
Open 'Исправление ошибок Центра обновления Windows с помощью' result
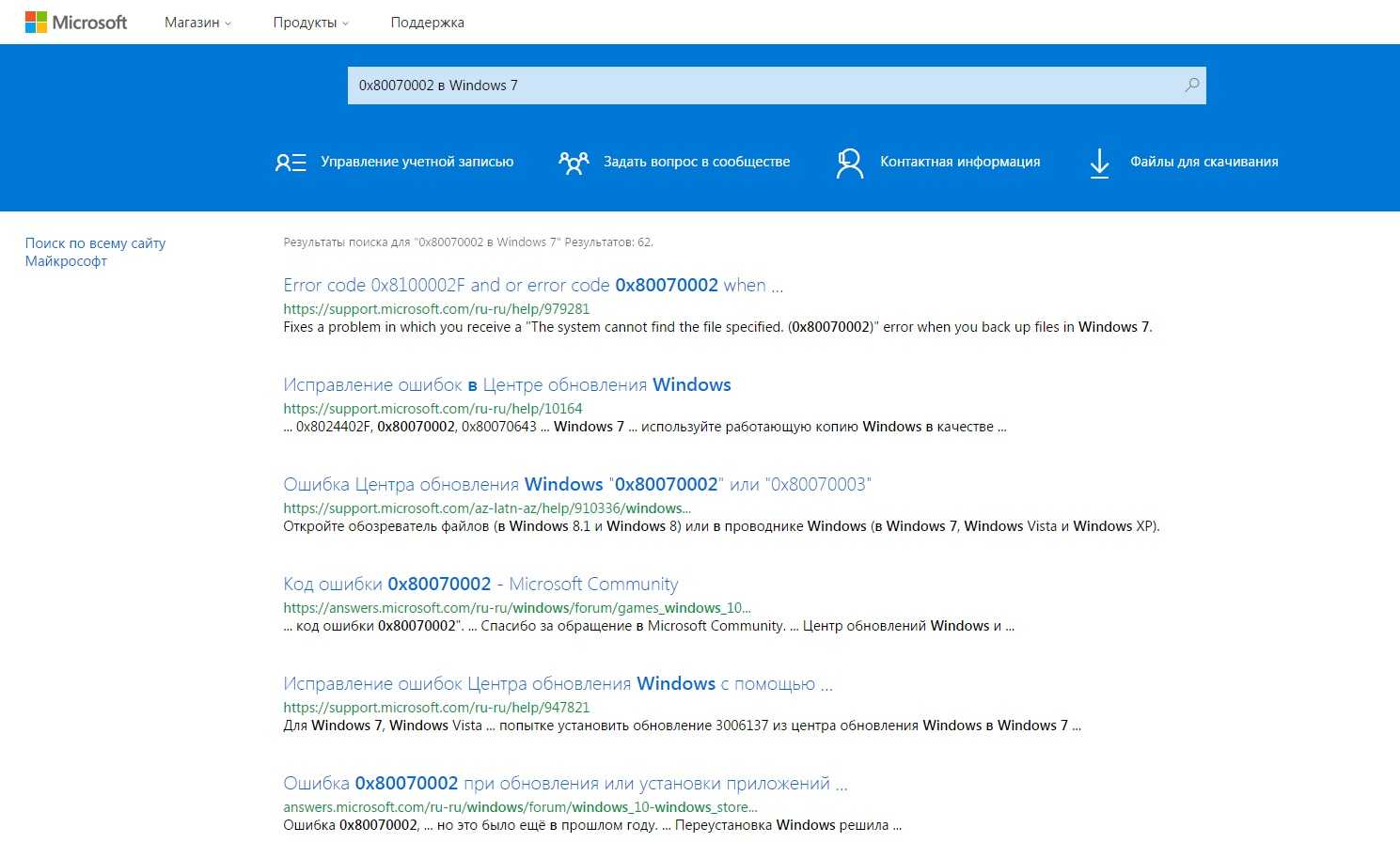coord(558,683)
